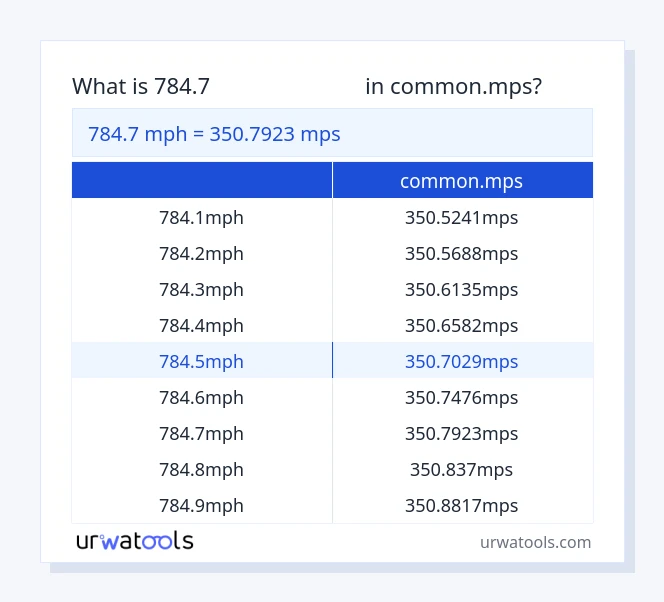Select the 784.9mph table cell

pyautogui.click(x=201, y=505)
